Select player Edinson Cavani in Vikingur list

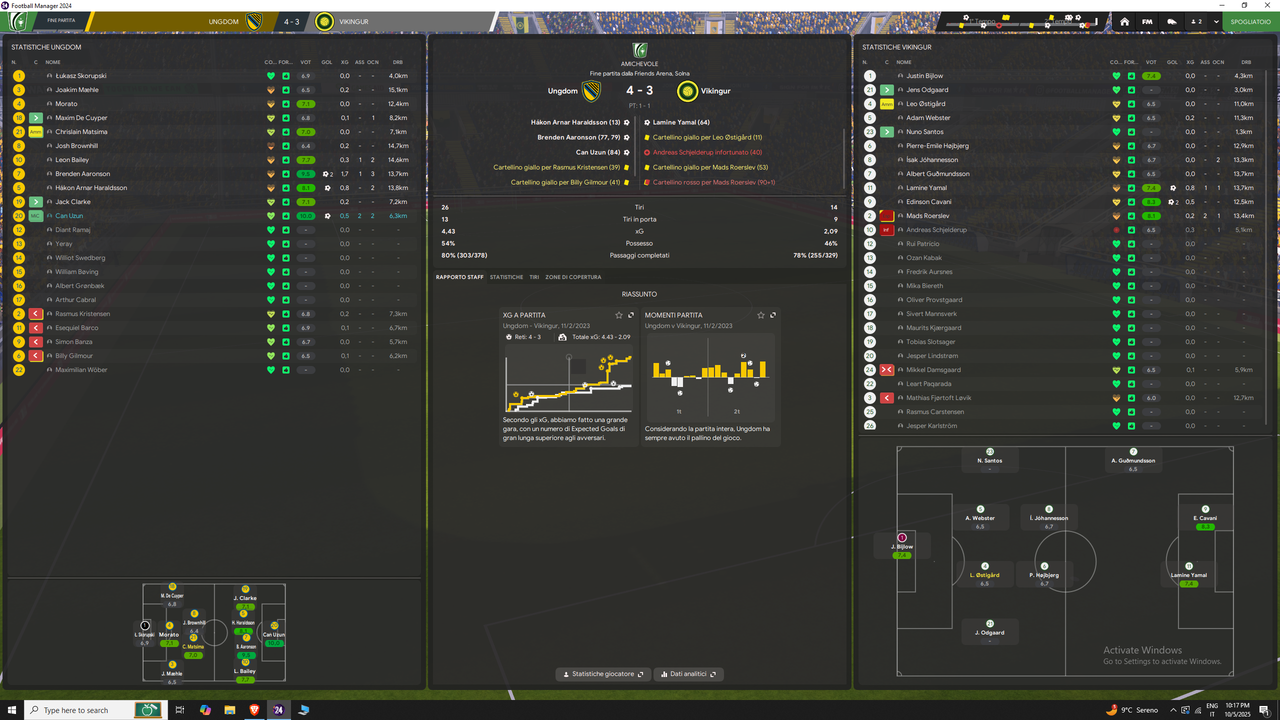929,202
